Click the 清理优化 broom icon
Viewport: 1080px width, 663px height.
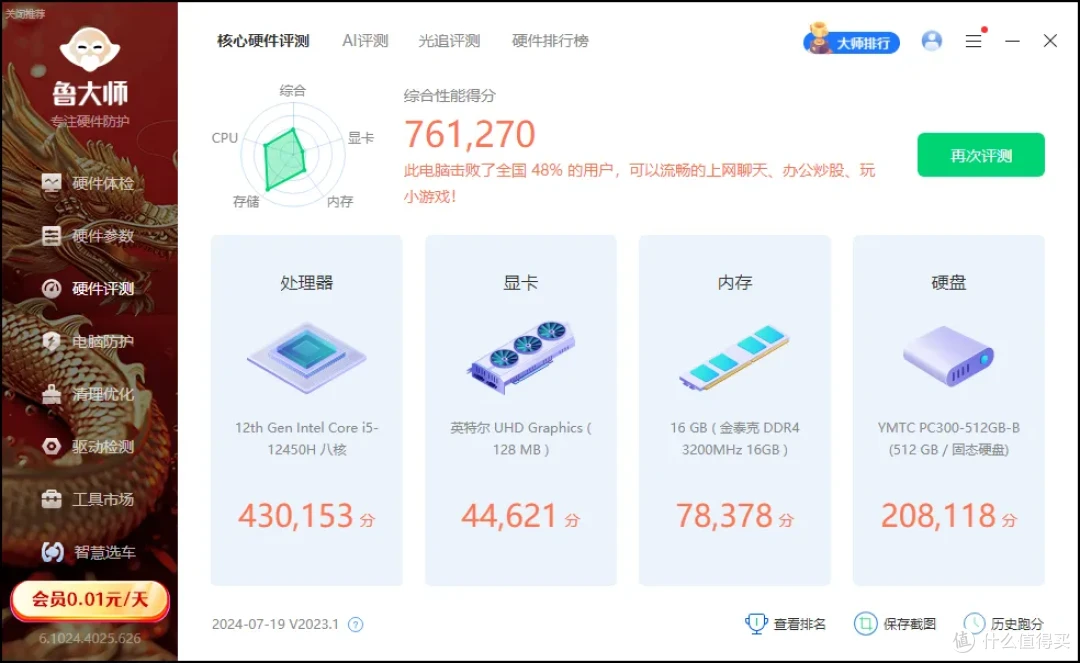point(52,394)
